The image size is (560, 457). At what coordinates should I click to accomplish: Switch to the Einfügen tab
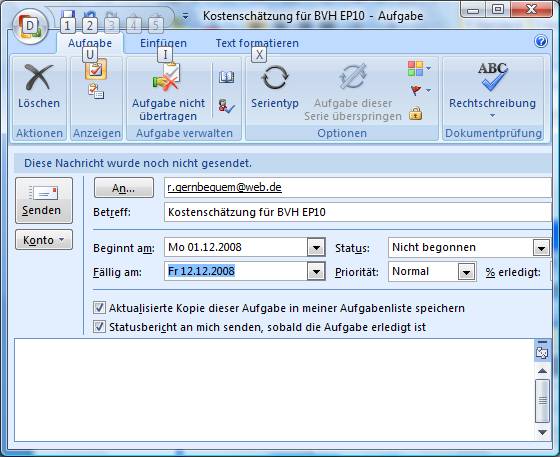coord(163,43)
